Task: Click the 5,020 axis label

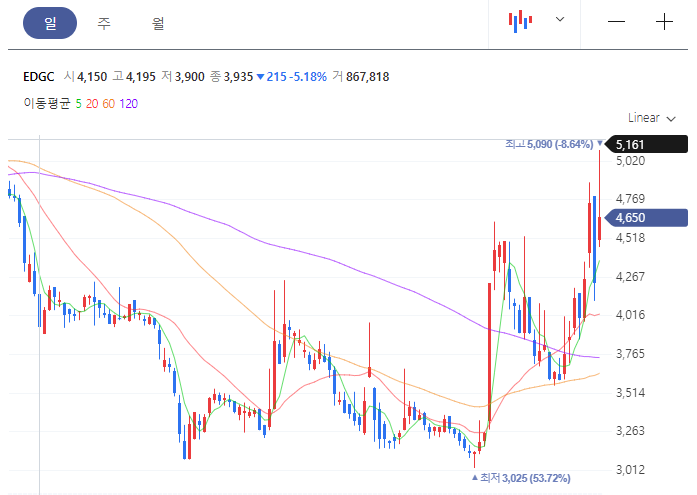Action: 630,160
